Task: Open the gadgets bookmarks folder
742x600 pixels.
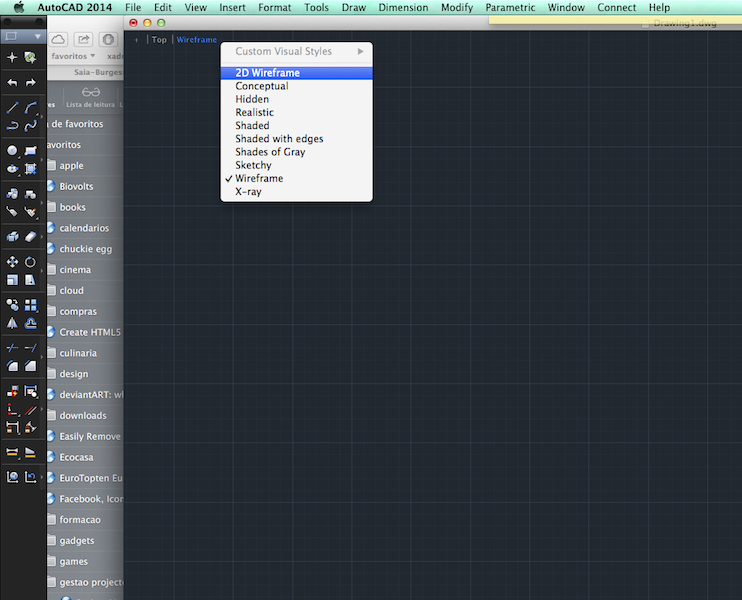Action: pos(77,540)
